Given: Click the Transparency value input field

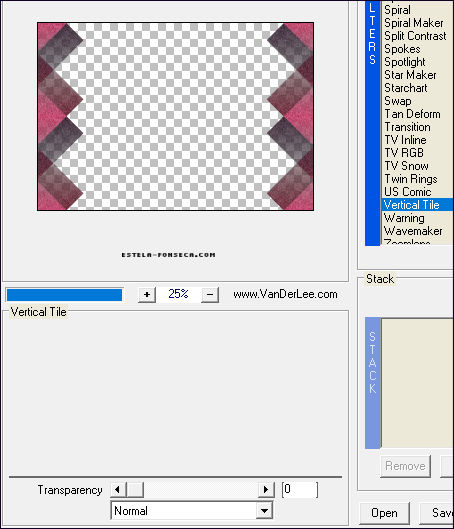Looking at the screenshot, I should pos(300,489).
